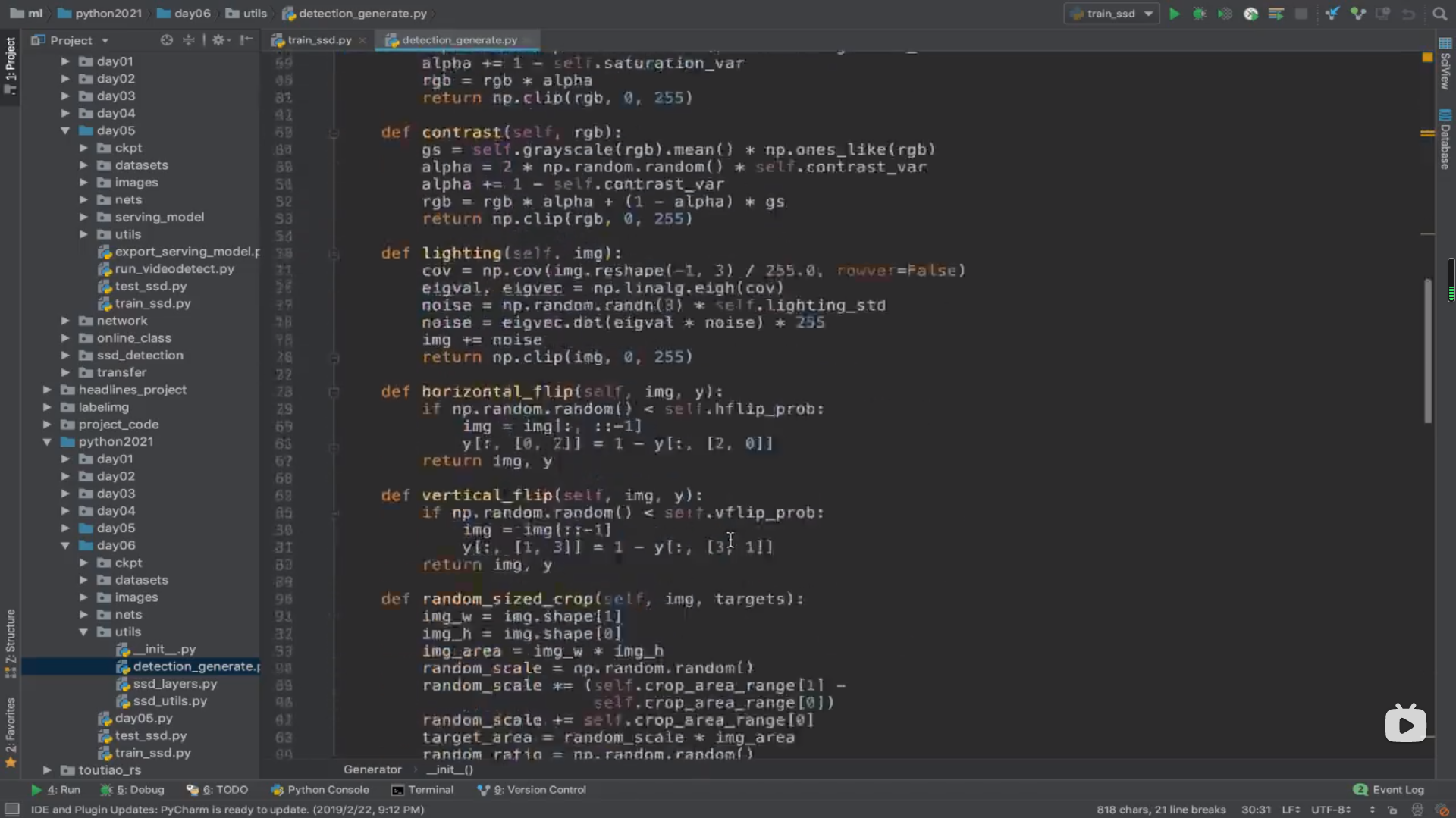The image size is (1456, 818).
Task: Open train_ssd run configuration dropdown
Action: 1112,14
